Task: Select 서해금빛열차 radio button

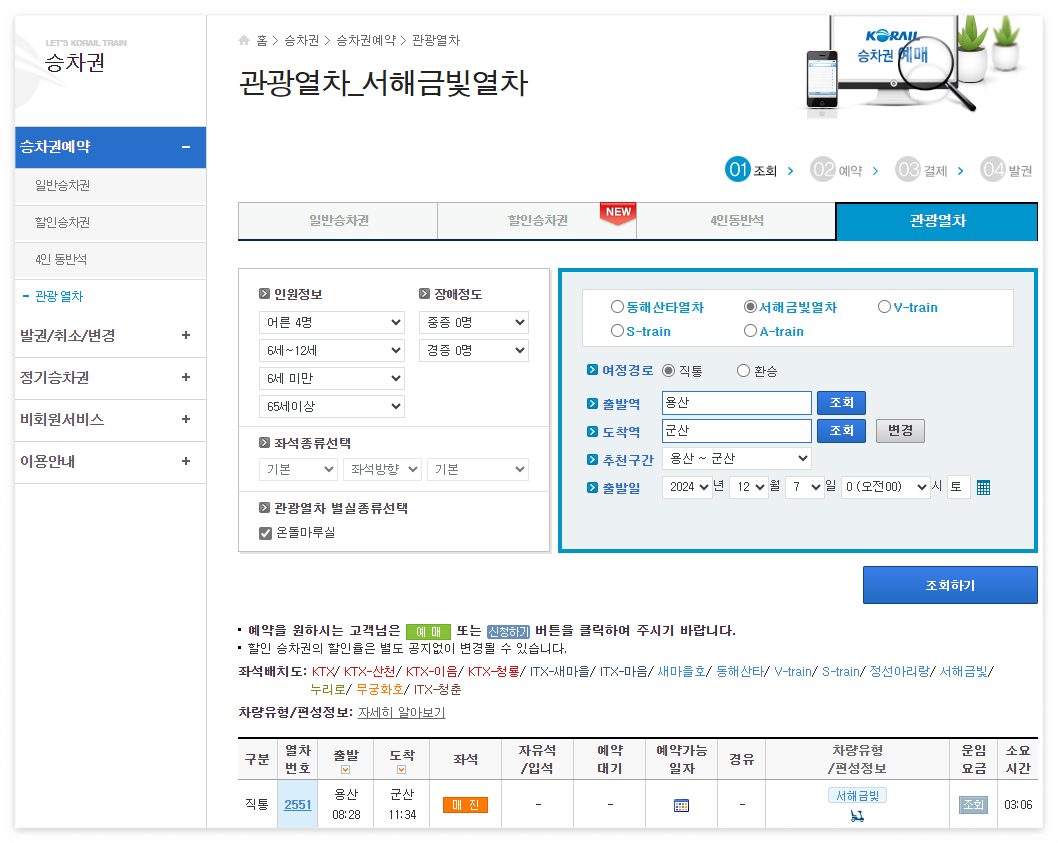Action: point(750,307)
